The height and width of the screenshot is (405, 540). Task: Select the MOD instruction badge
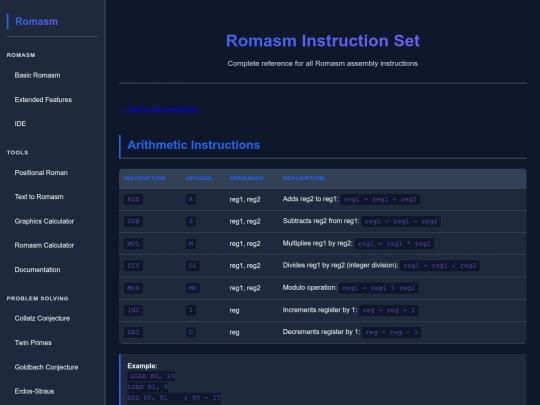pyautogui.click(x=133, y=288)
